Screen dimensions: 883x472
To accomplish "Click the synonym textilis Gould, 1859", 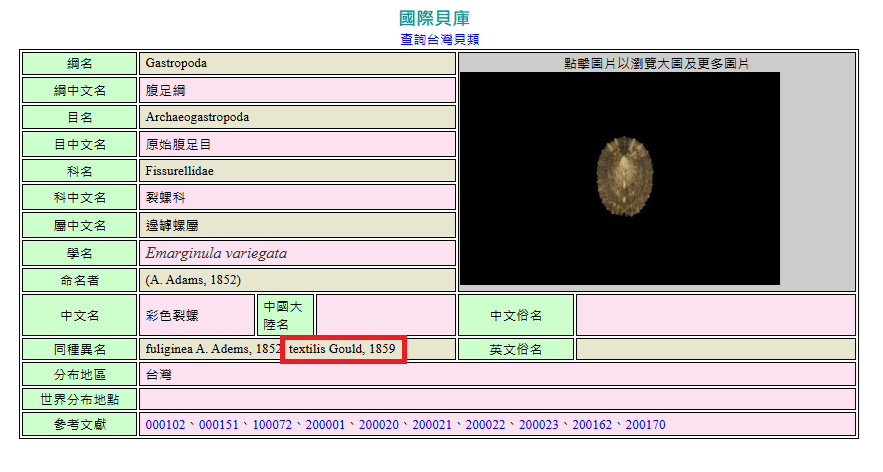I will click(x=342, y=349).
